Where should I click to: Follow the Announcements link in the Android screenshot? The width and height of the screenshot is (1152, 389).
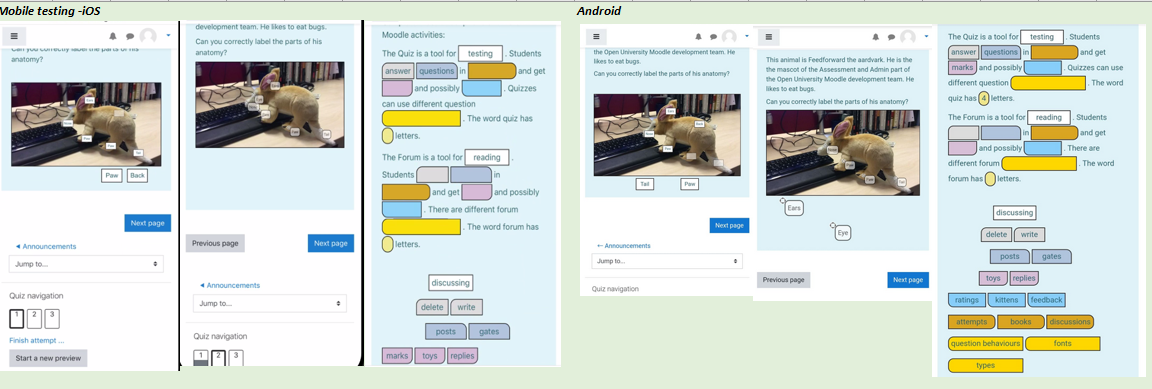624,245
